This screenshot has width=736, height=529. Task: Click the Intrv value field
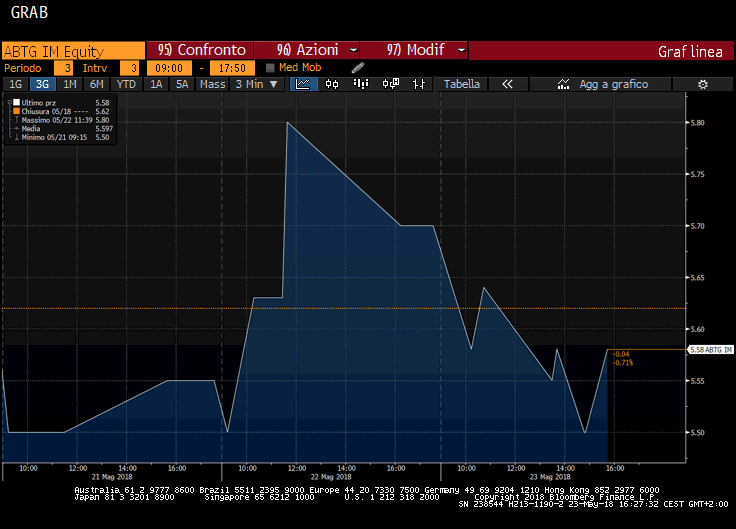130,68
